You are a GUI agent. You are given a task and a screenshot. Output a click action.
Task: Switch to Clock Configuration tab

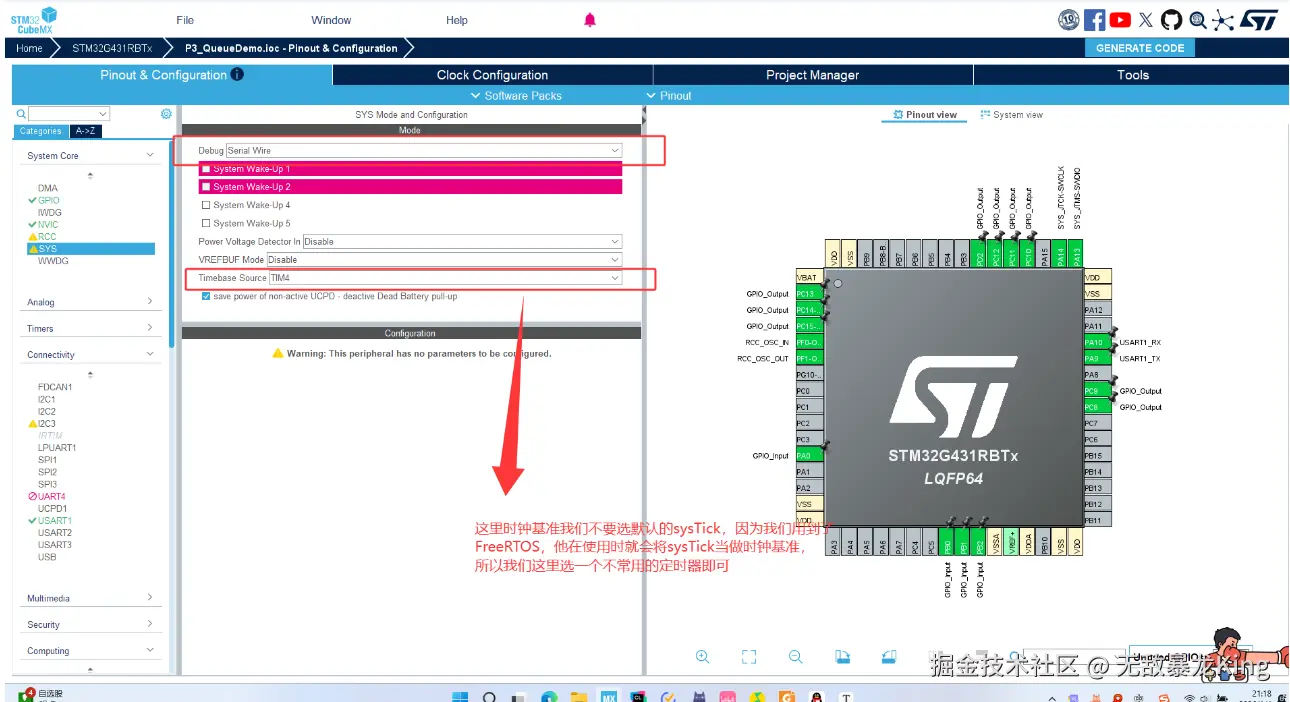tap(492, 75)
